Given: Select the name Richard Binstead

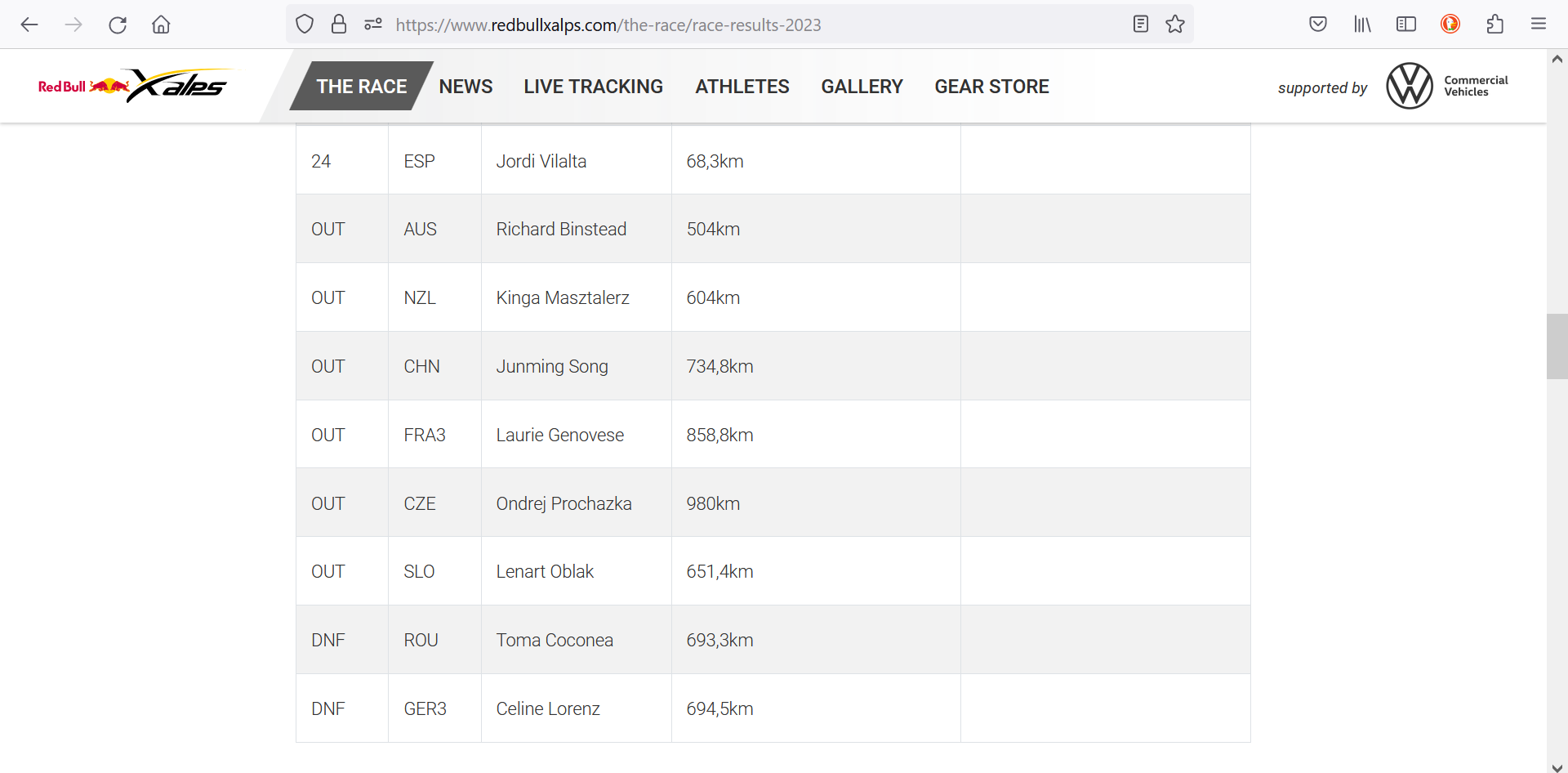Looking at the screenshot, I should click(561, 230).
